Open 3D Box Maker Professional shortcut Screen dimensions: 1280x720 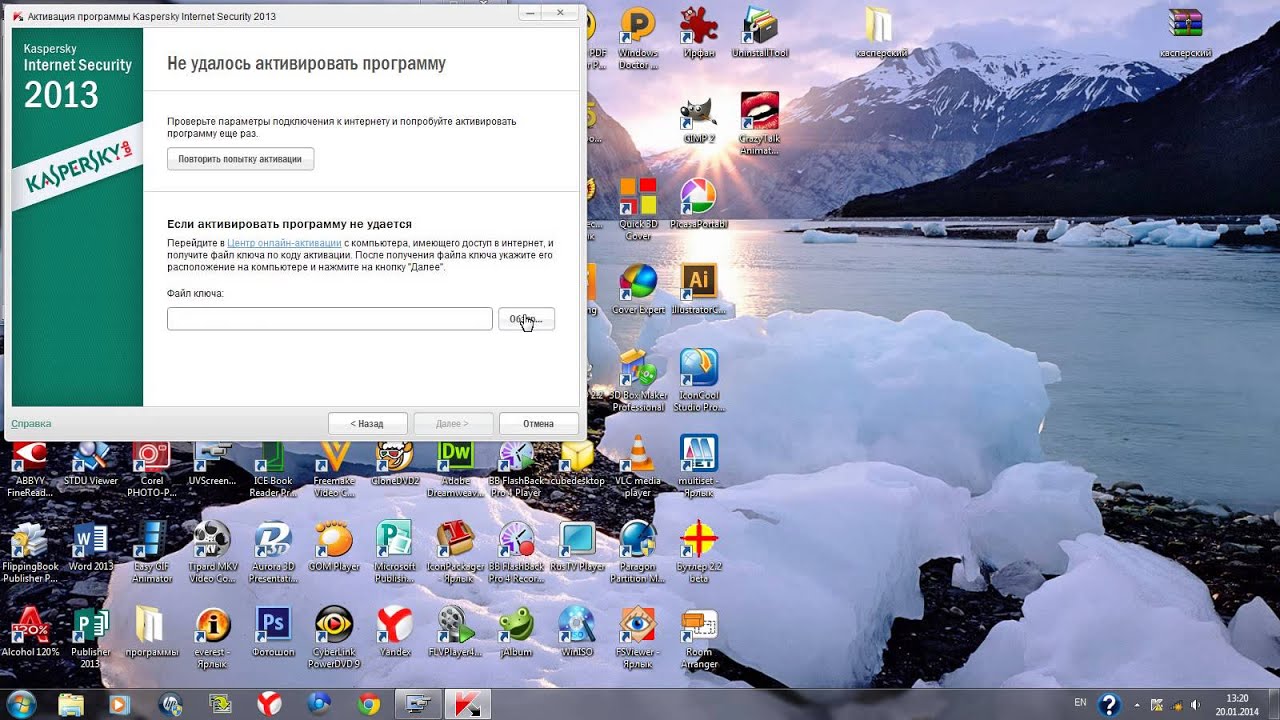[x=638, y=380]
